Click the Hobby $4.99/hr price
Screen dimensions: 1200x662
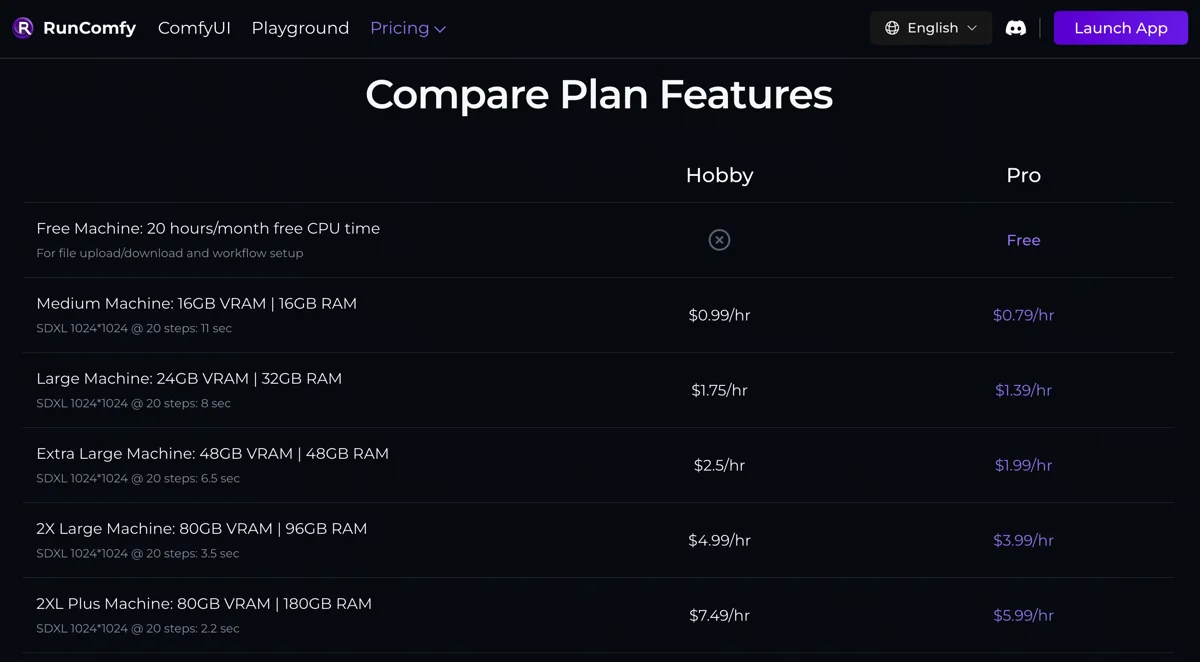pos(719,540)
